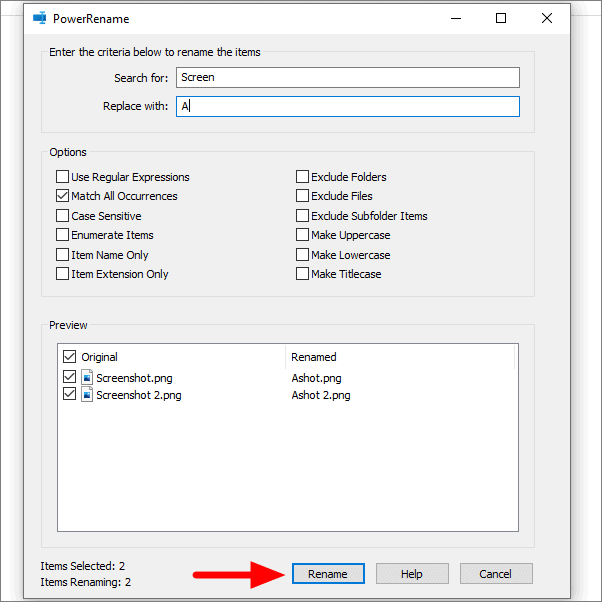Turn on Make Uppercase
The width and height of the screenshot is (602, 602).
[x=302, y=235]
